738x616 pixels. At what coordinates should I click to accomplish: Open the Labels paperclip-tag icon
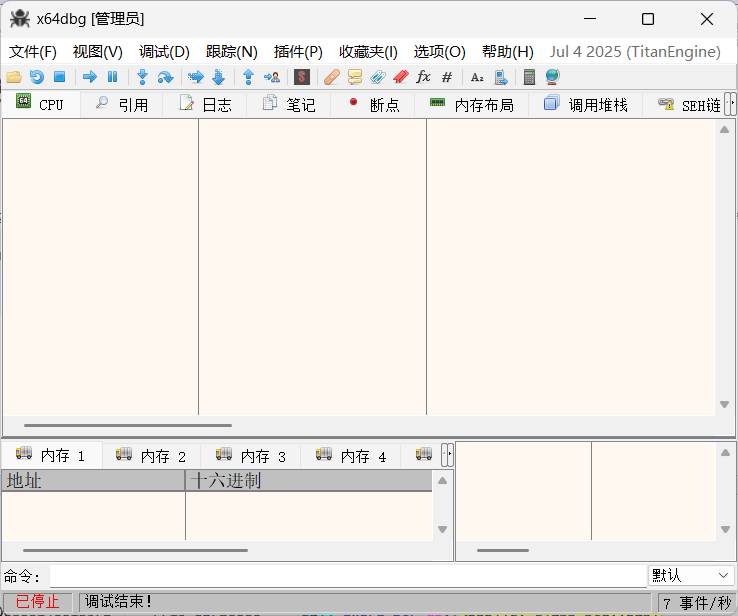point(377,77)
